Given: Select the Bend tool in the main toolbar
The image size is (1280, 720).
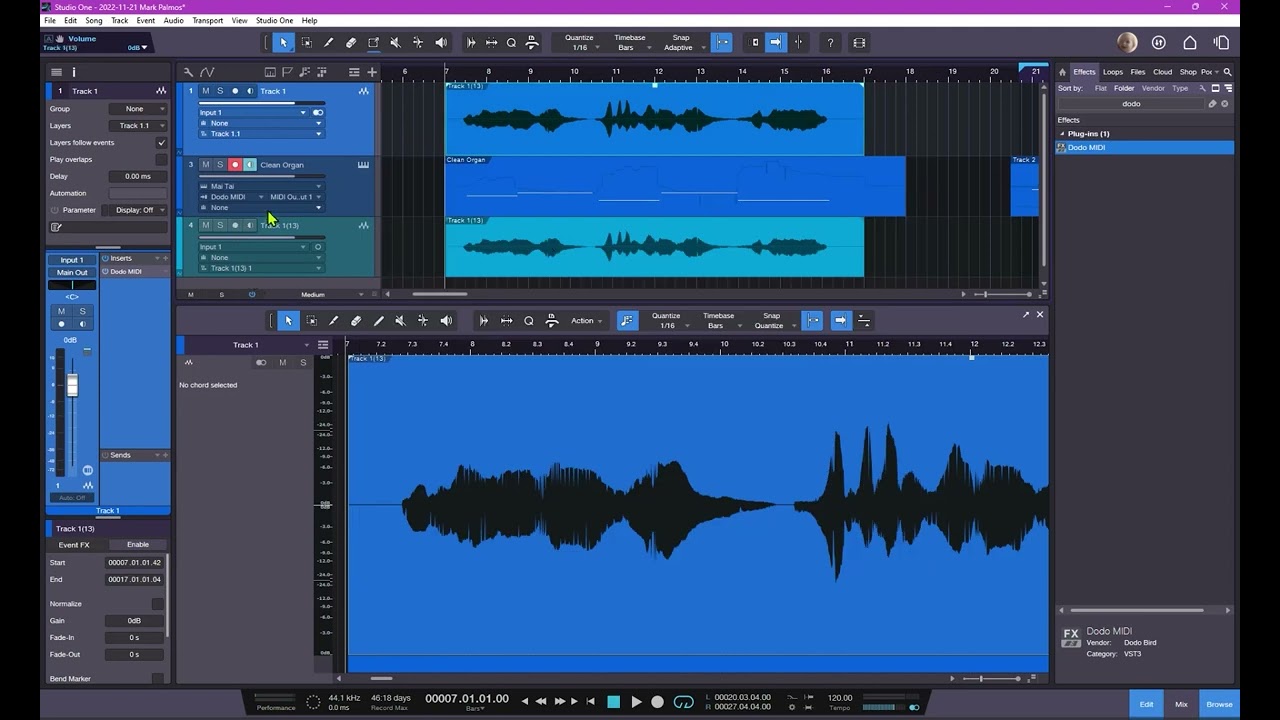Looking at the screenshot, I should (x=418, y=43).
